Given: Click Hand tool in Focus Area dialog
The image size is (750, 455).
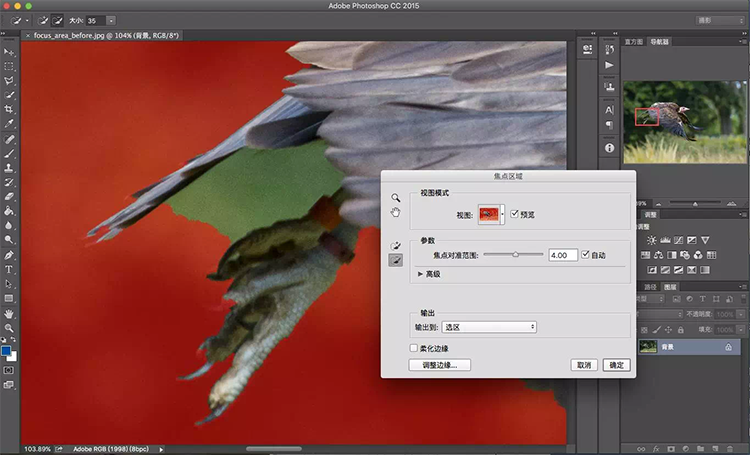Looking at the screenshot, I should coord(395,212).
